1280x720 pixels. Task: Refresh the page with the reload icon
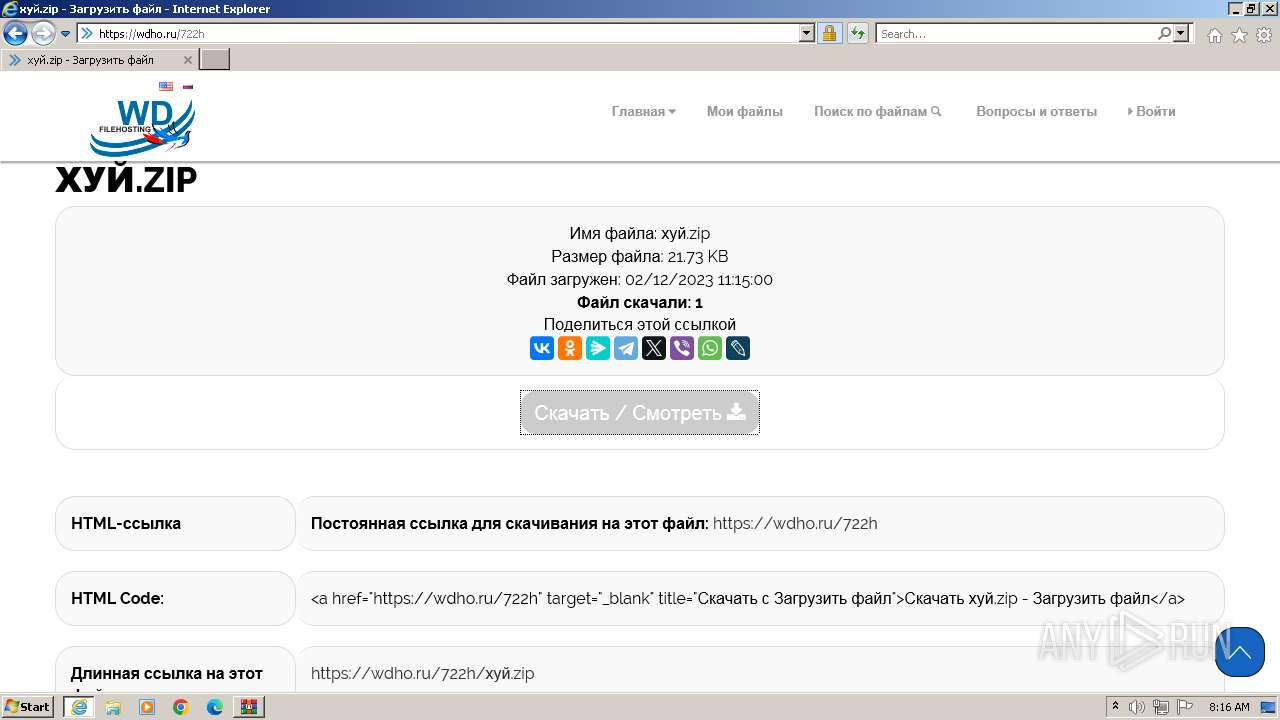click(x=857, y=34)
